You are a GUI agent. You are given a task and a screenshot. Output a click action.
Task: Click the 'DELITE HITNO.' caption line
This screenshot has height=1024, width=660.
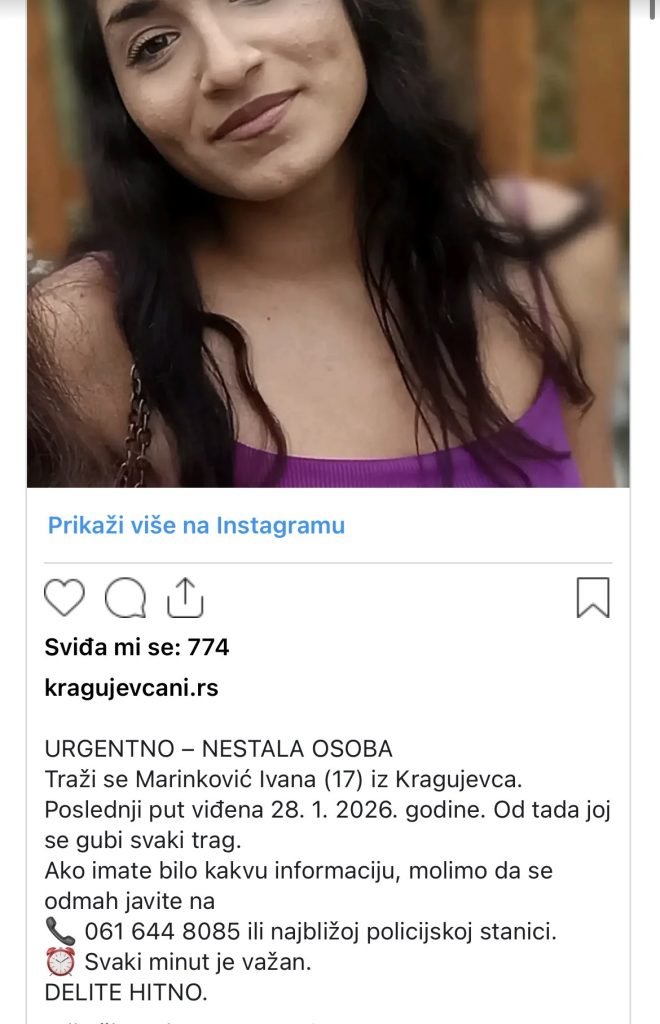pyautogui.click(x=126, y=992)
